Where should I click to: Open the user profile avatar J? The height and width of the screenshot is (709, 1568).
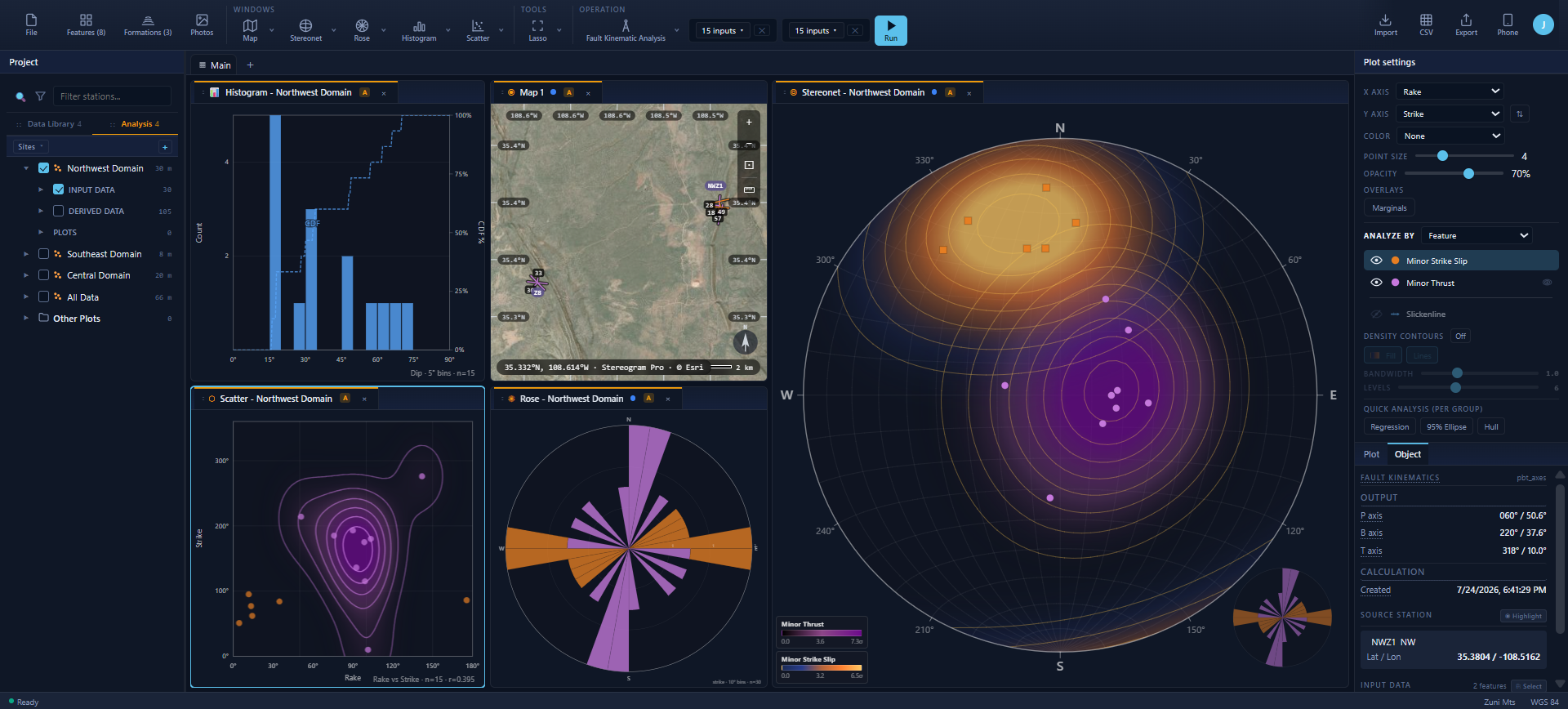(1543, 25)
